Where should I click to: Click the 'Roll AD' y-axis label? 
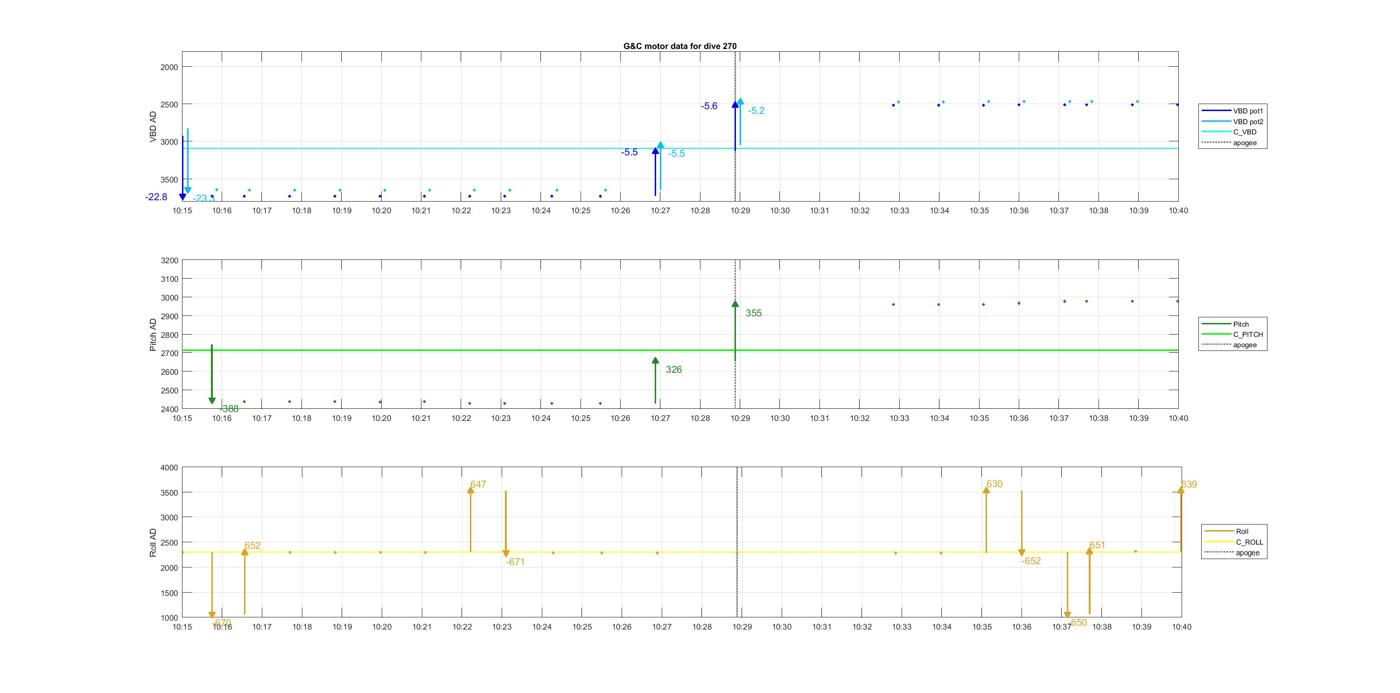pyautogui.click(x=153, y=542)
